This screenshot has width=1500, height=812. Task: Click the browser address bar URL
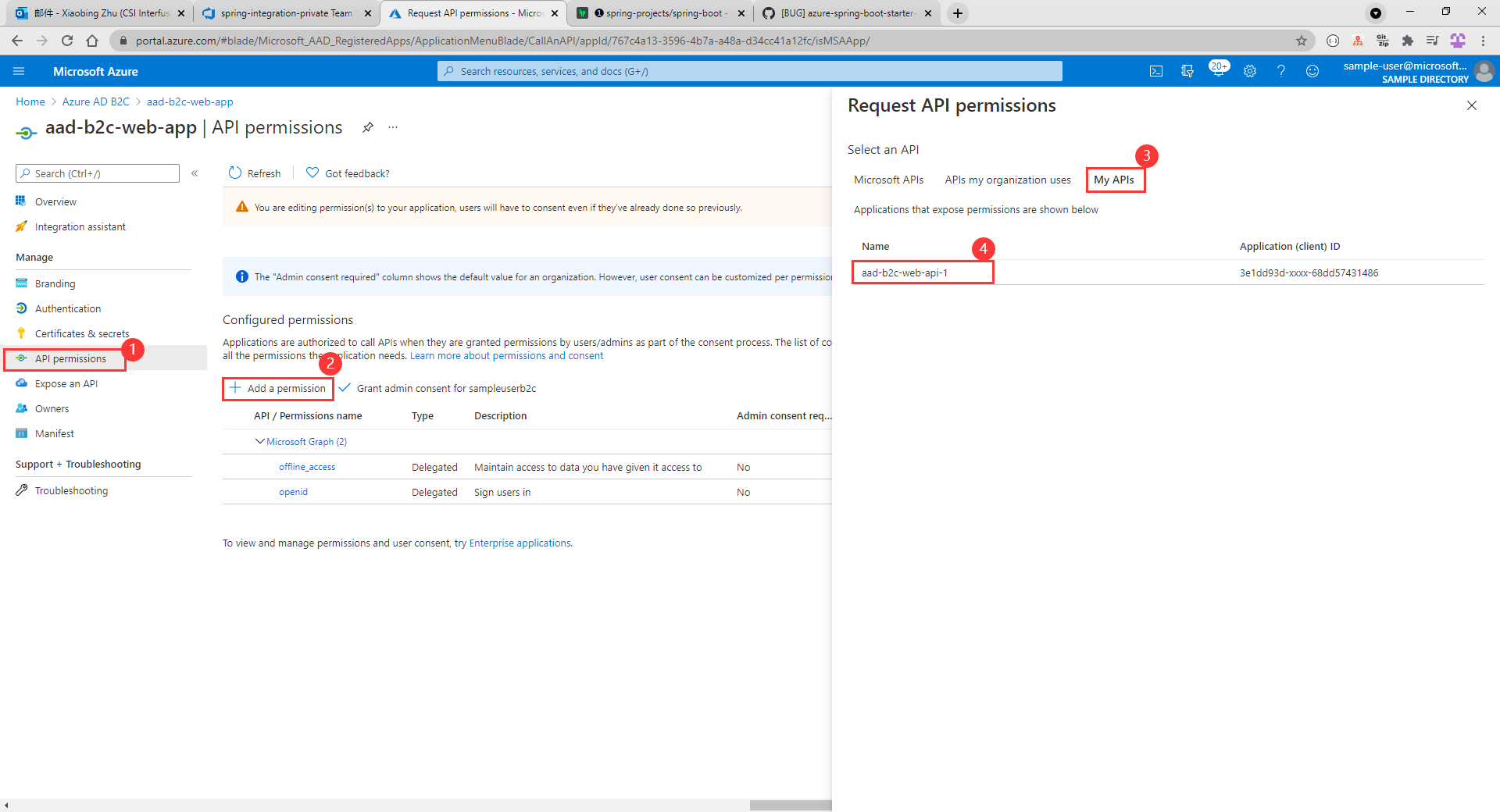point(502,41)
